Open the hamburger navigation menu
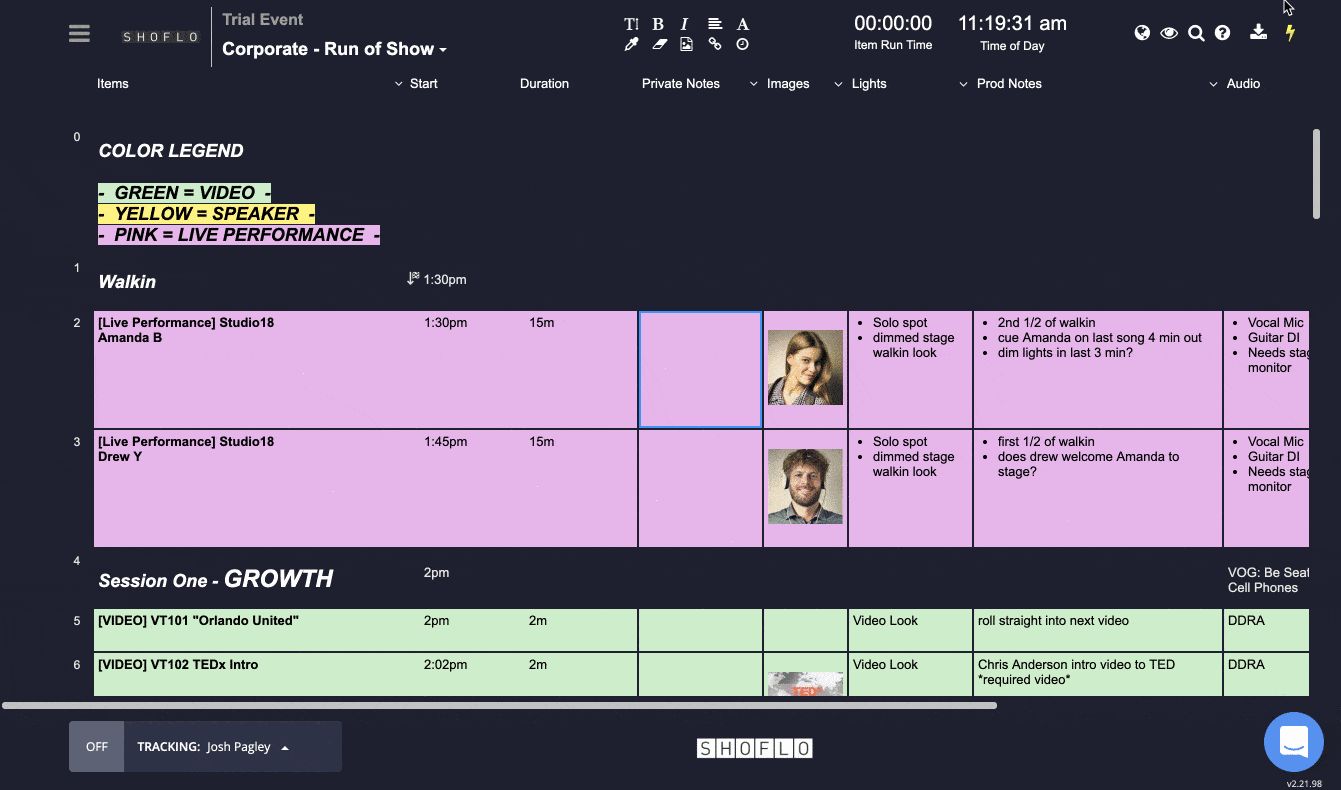Image resolution: width=1341 pixels, height=790 pixels. click(79, 32)
